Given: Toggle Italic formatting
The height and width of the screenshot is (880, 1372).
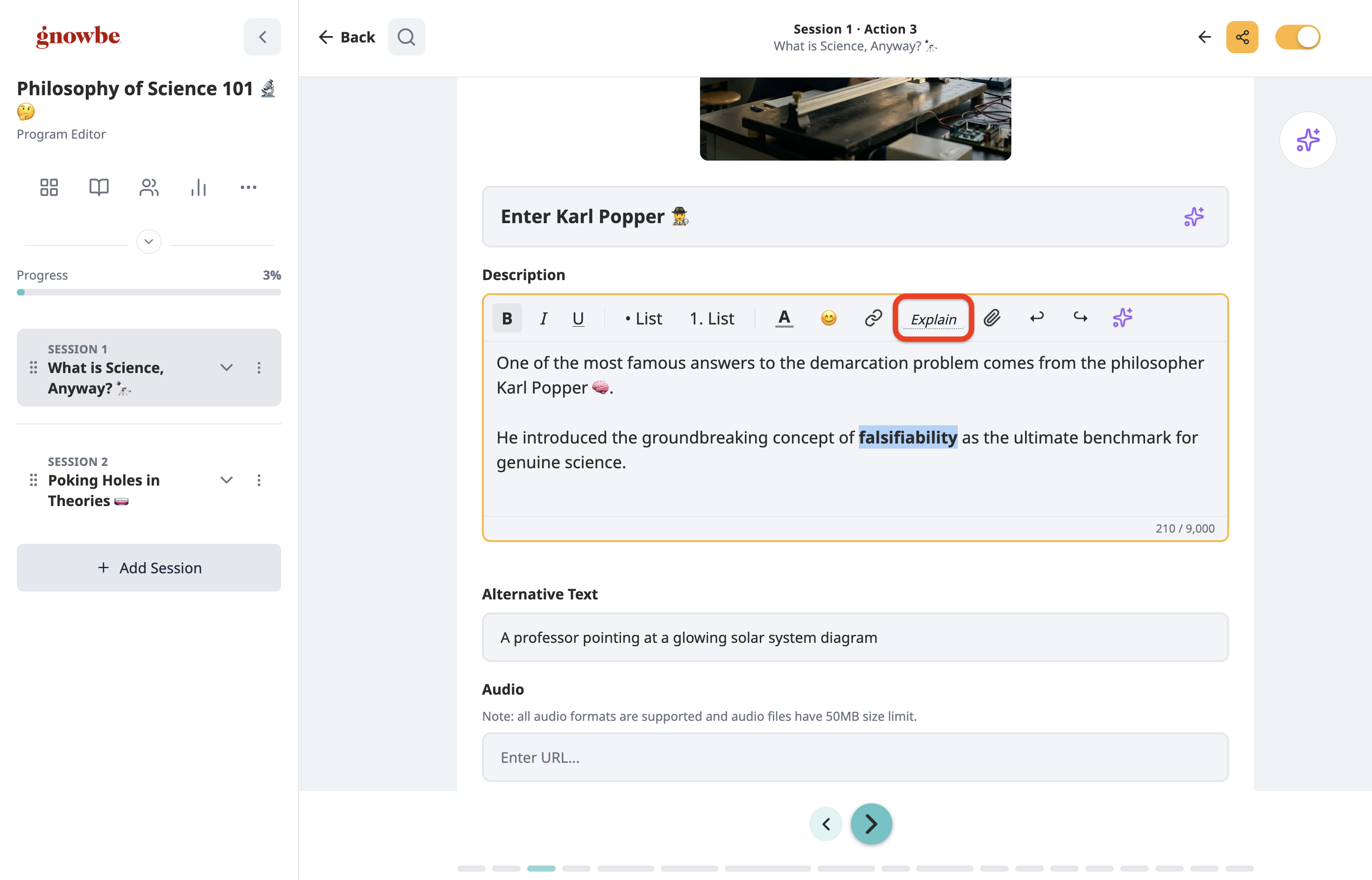Looking at the screenshot, I should tap(544, 318).
